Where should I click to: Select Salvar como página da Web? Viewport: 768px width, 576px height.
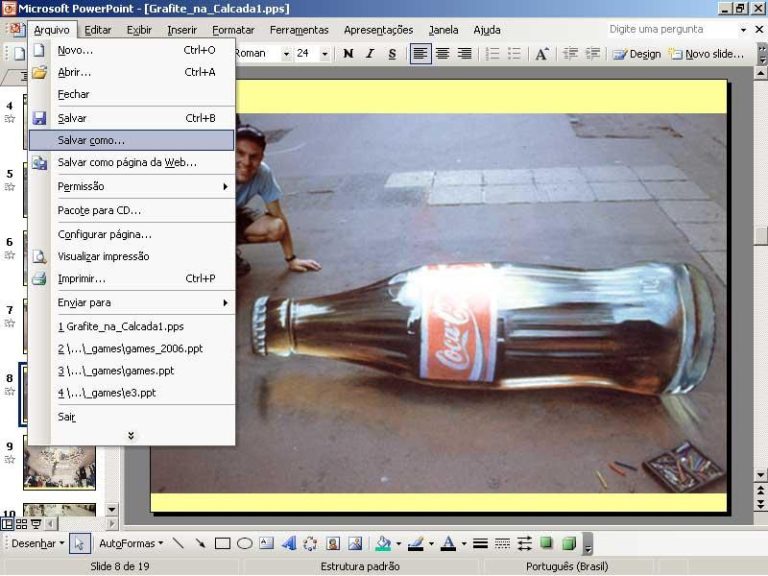click(x=131, y=163)
